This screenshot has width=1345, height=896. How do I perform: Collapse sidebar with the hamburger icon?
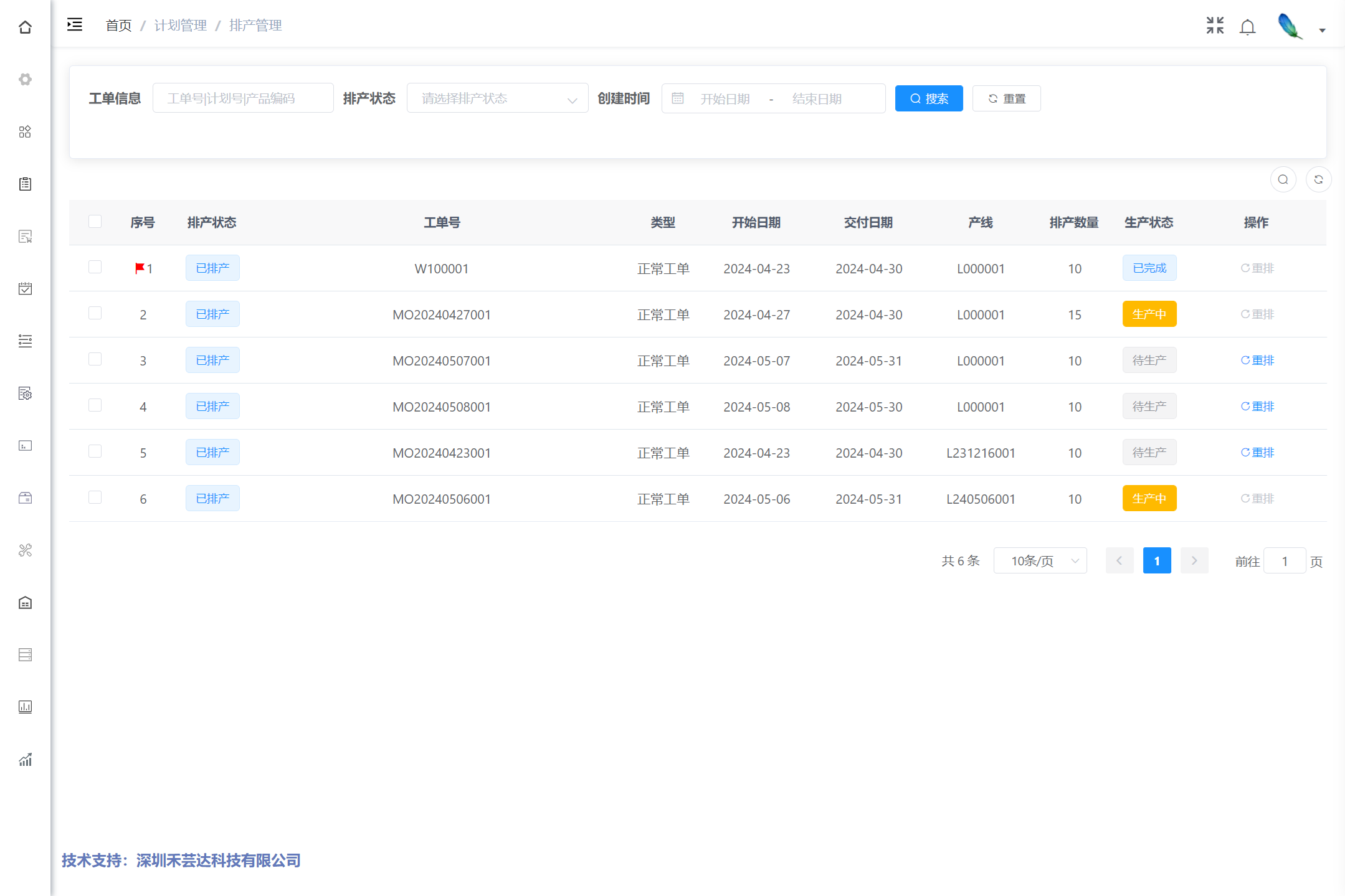point(75,25)
